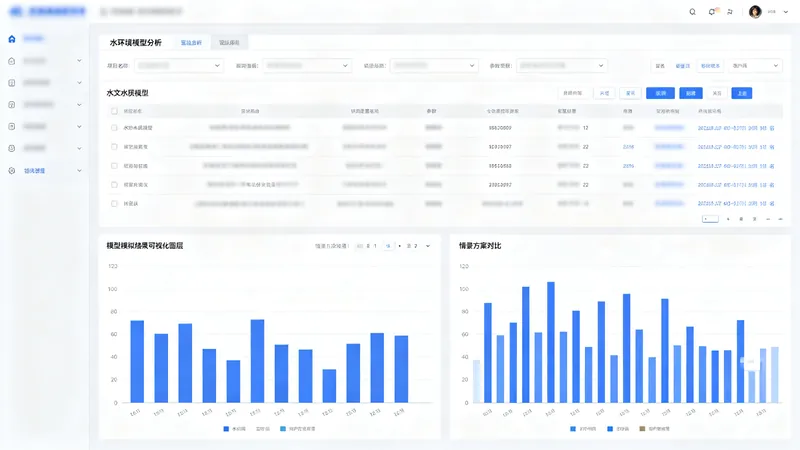The width and height of the screenshot is (800, 450).
Task: Click the 模型模拟结果可视化图层 chart title
Action: tap(144, 246)
